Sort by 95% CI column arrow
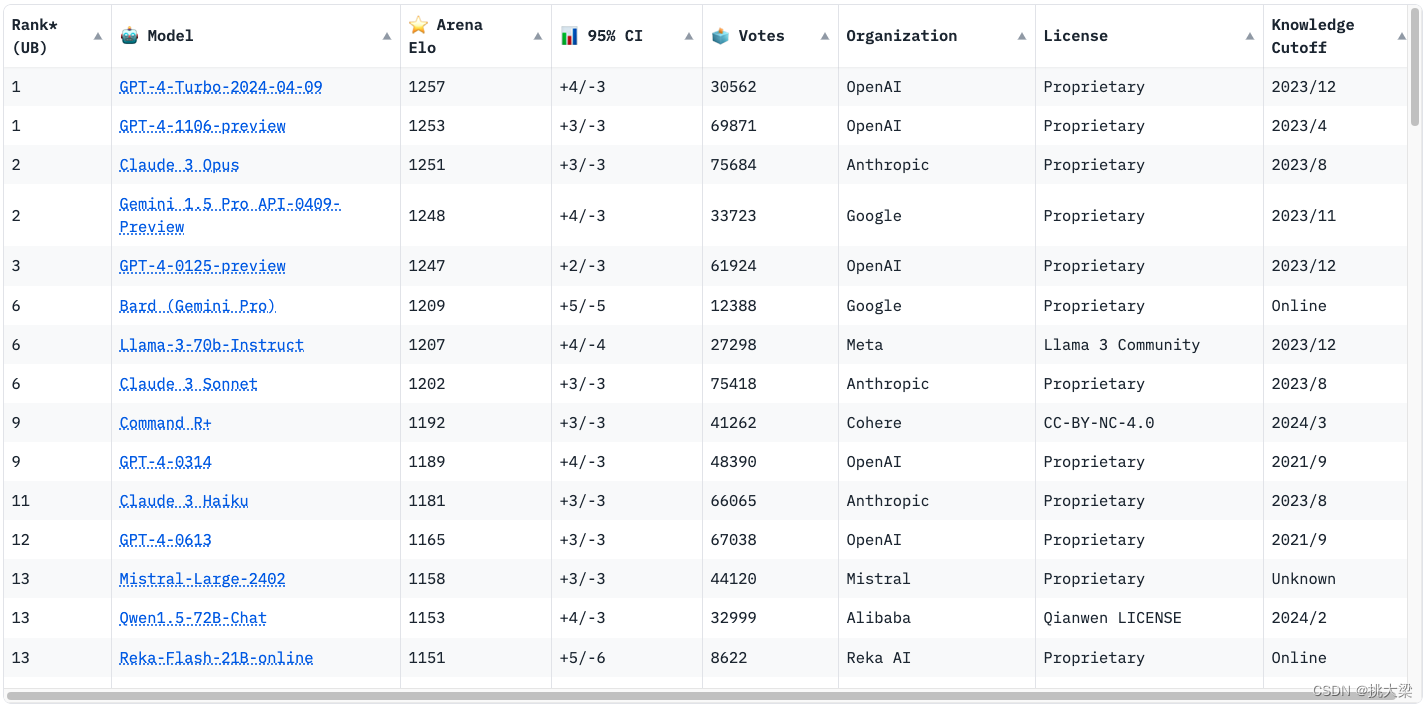The height and width of the screenshot is (708, 1428). (689, 36)
